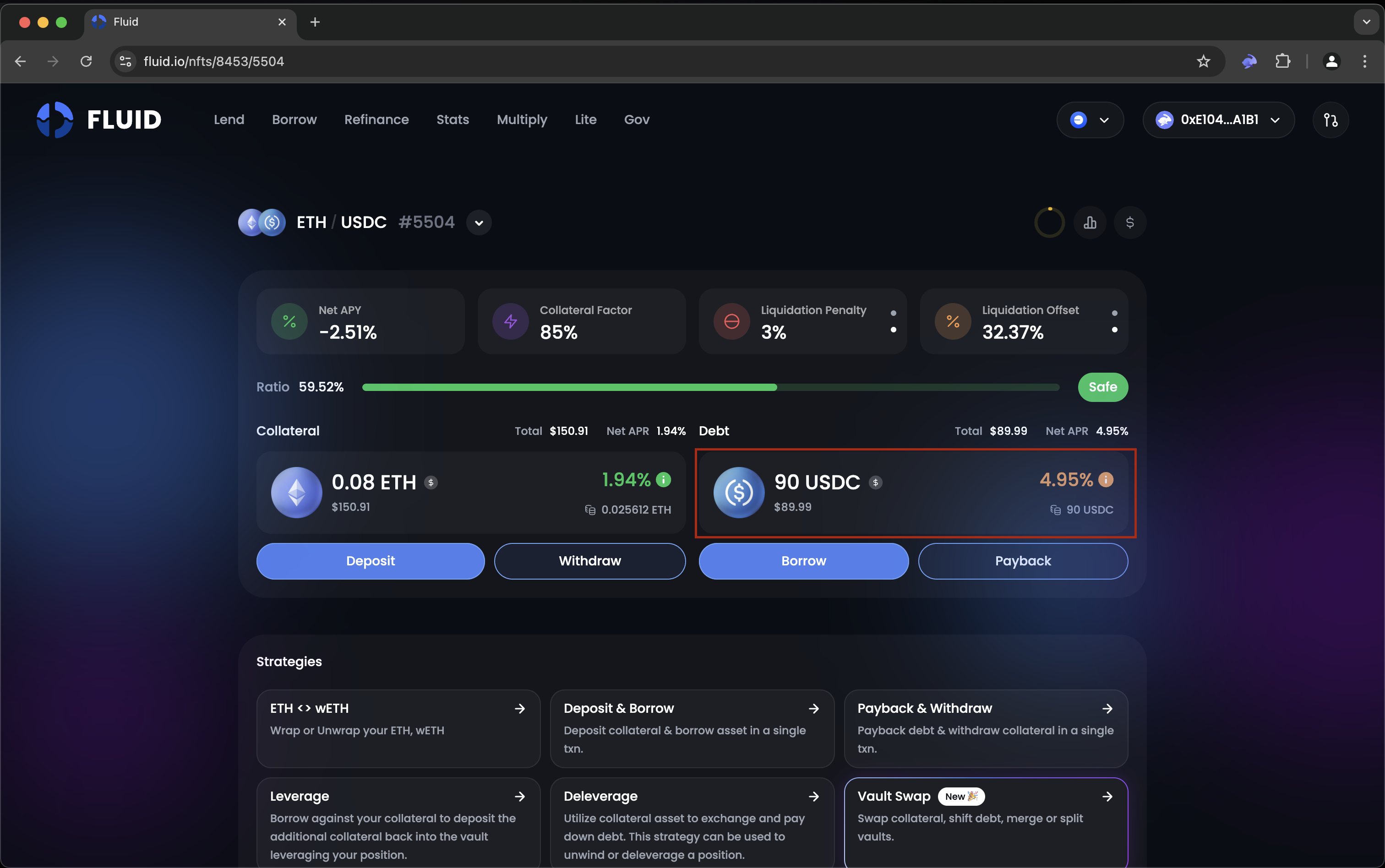Click the pull-request style icon button
Viewport: 1385px width, 868px height.
pyautogui.click(x=1330, y=119)
